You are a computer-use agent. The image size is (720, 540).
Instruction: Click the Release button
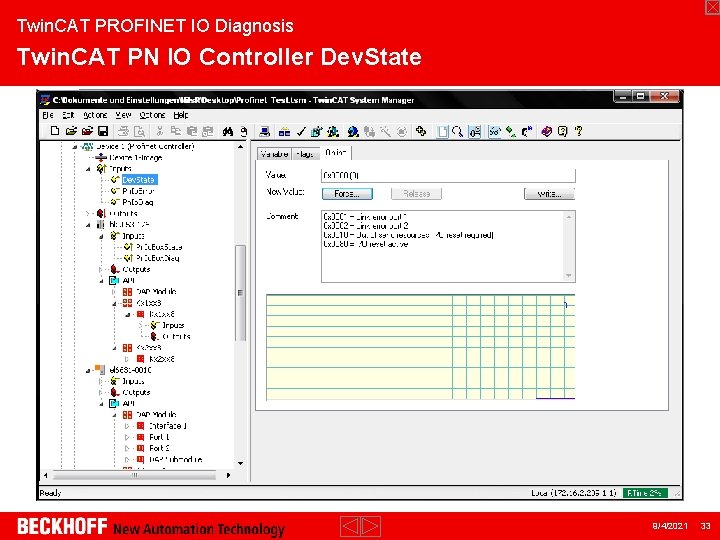tap(416, 194)
